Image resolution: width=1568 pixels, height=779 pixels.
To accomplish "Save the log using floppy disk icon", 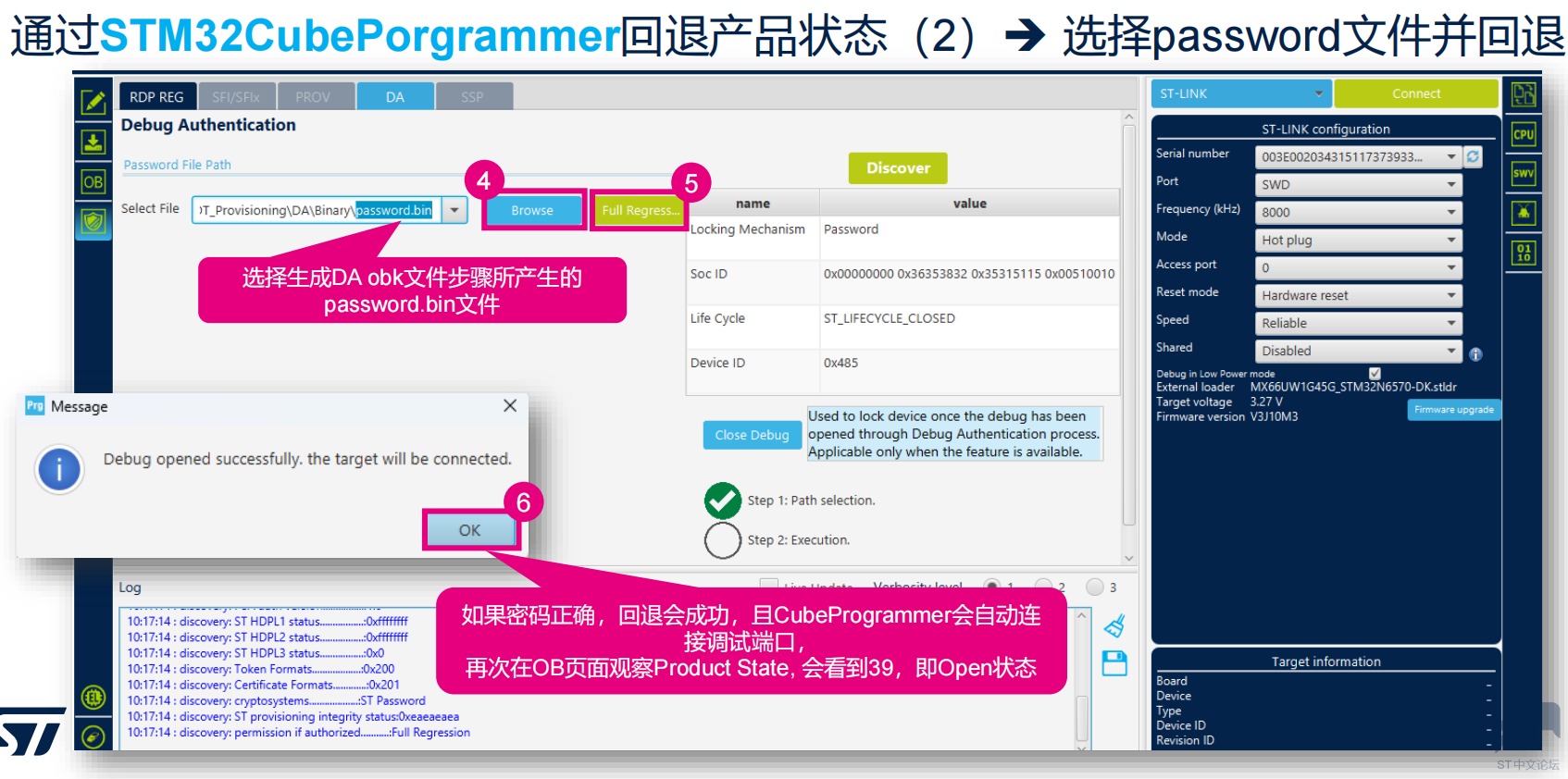I will (x=1114, y=663).
